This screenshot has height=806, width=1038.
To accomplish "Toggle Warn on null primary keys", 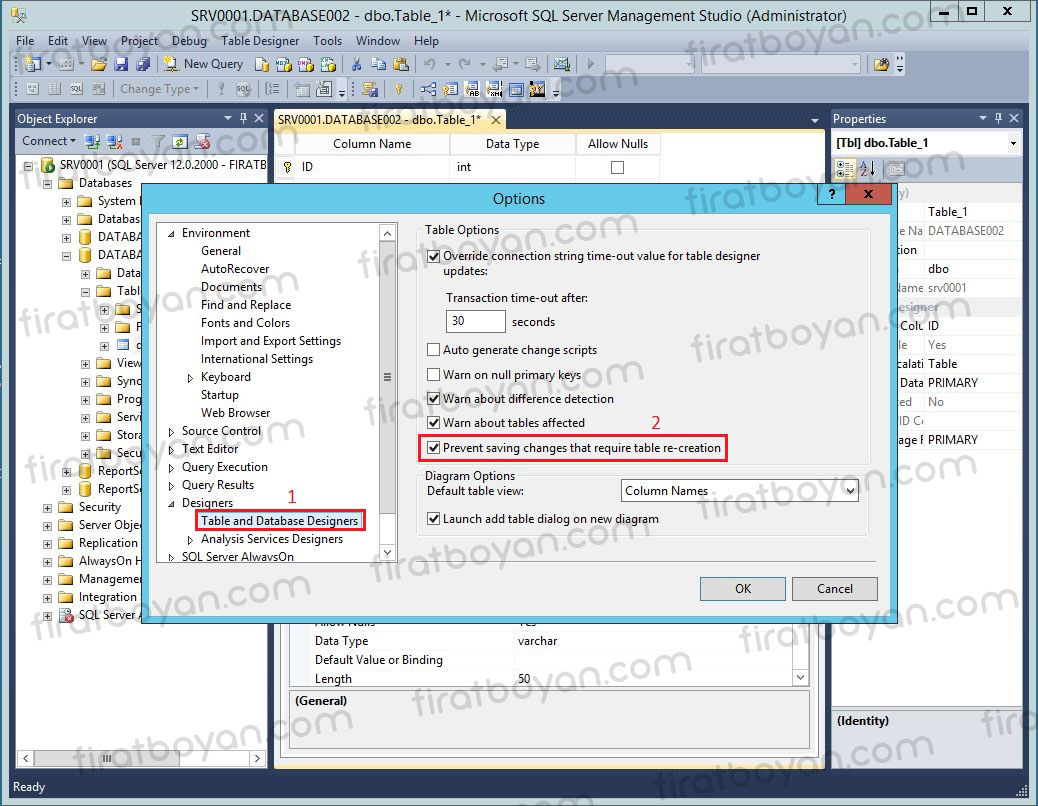I will point(434,375).
